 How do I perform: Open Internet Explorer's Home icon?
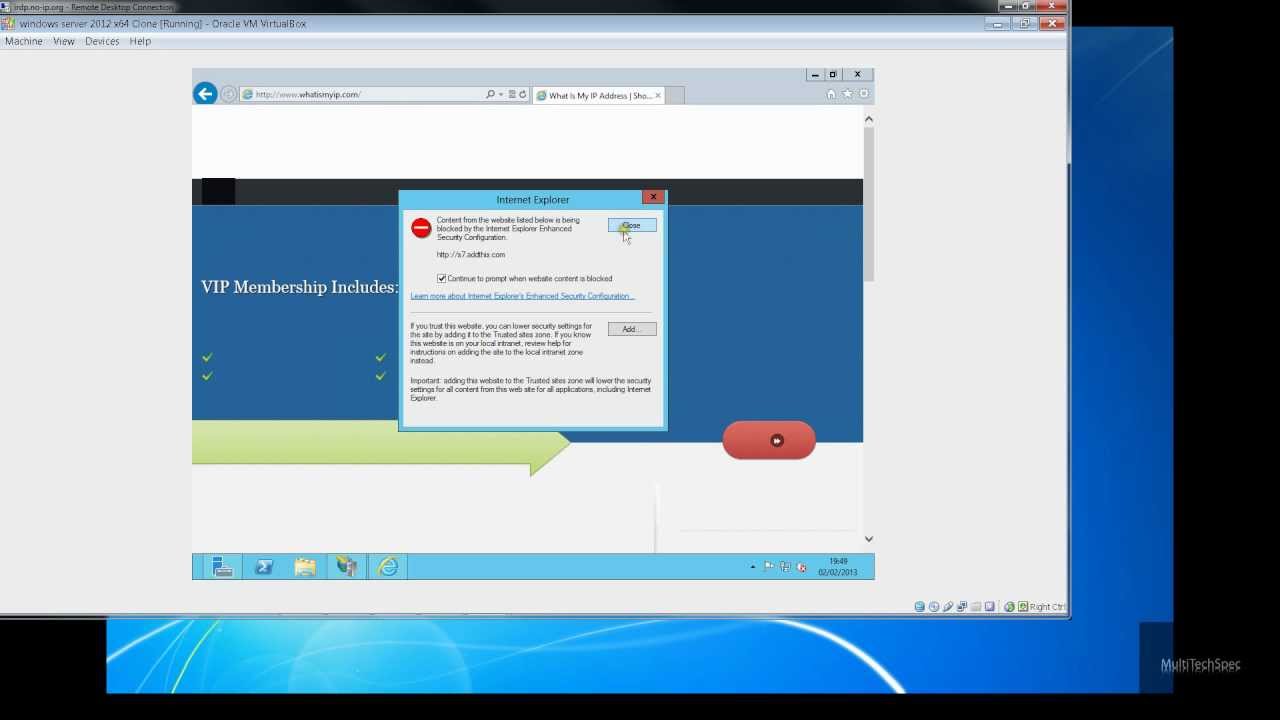pos(831,94)
